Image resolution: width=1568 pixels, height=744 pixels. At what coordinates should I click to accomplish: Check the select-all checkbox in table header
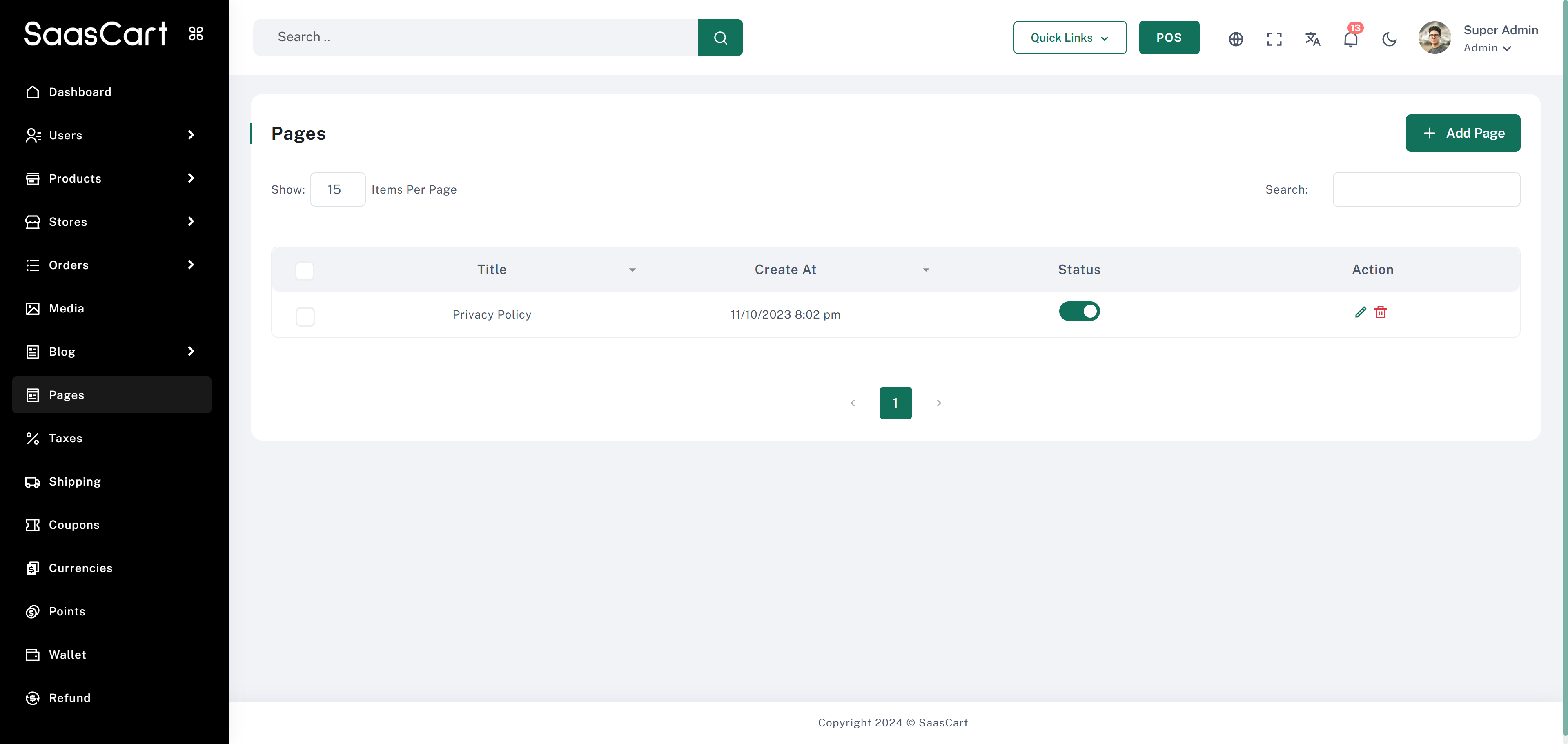(x=304, y=270)
